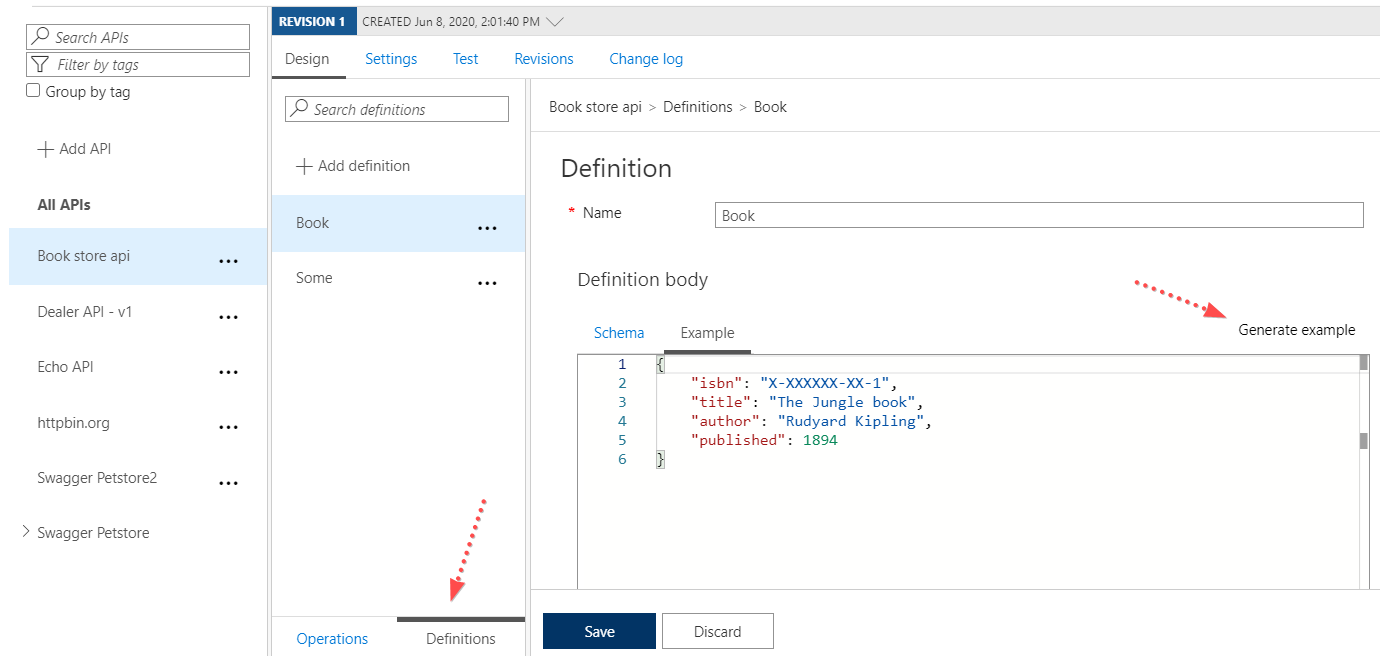Open Dealer API - v1 ellipsis dropdown
The width and height of the screenshot is (1380, 656).
[x=228, y=316]
